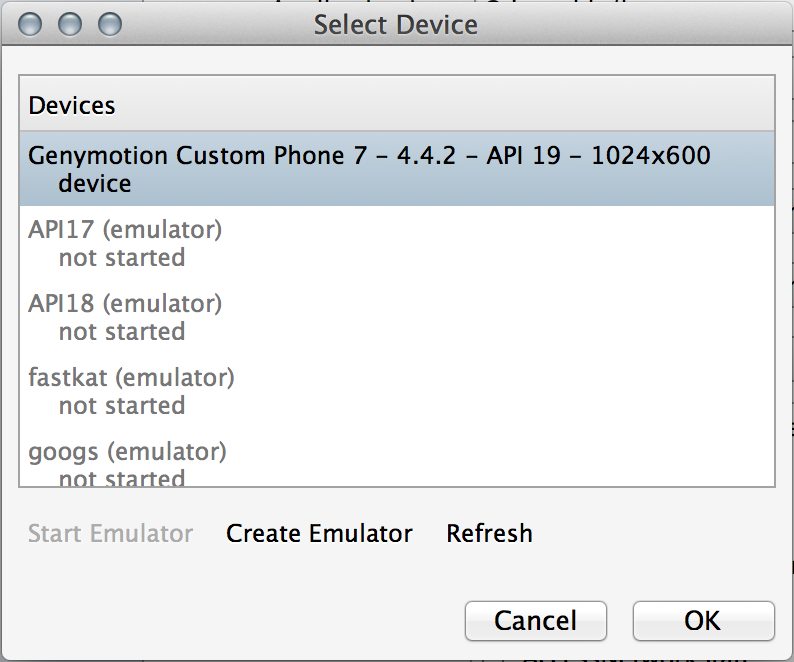The width and height of the screenshot is (794, 662).
Task: Click the 'device' status under Genymotion
Action: coord(95,184)
